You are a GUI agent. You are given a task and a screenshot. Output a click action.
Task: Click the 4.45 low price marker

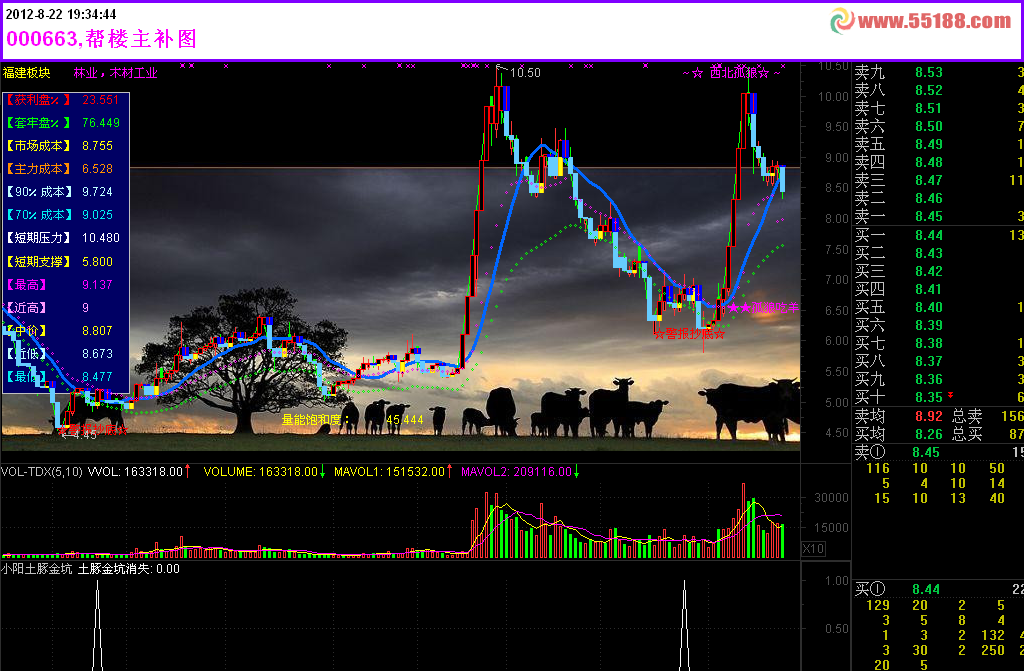tap(83, 434)
